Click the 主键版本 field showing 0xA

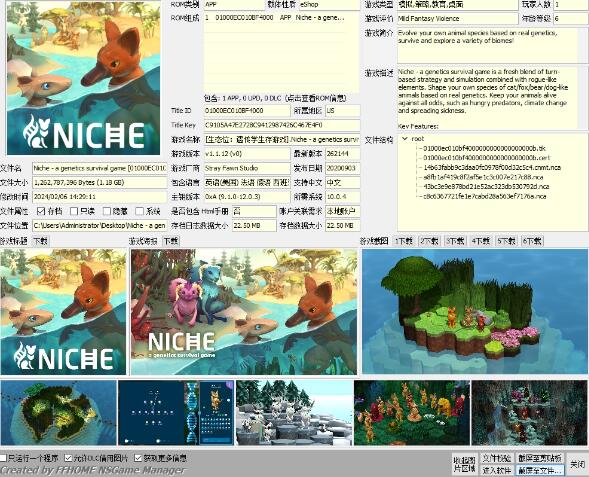(247, 196)
